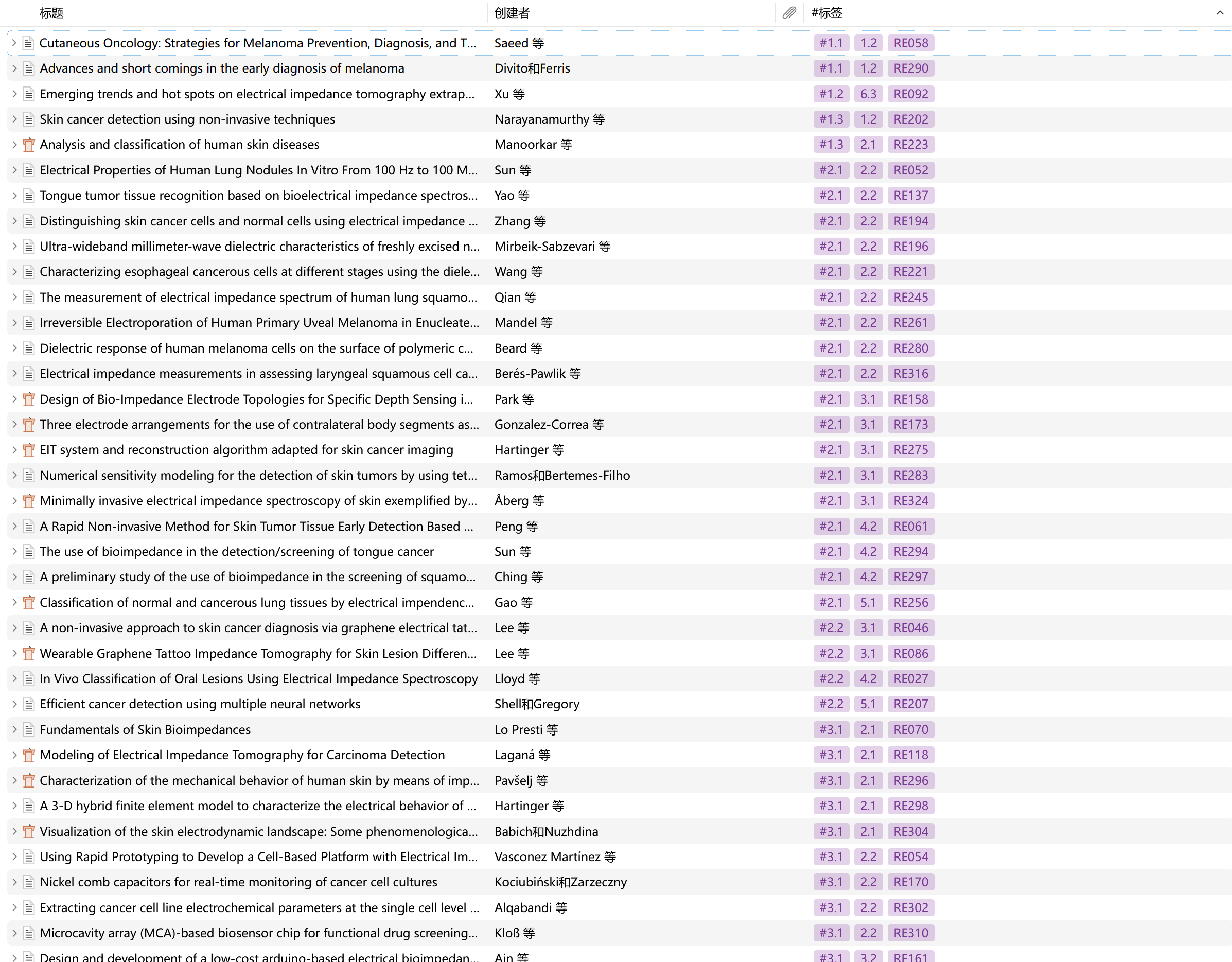1232x962 pixels.
Task: Expand the Cutaneous Oncology item
Action: (14, 43)
